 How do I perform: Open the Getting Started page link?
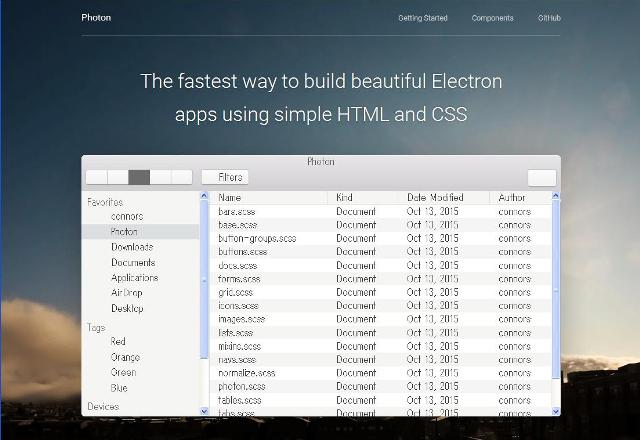(423, 18)
